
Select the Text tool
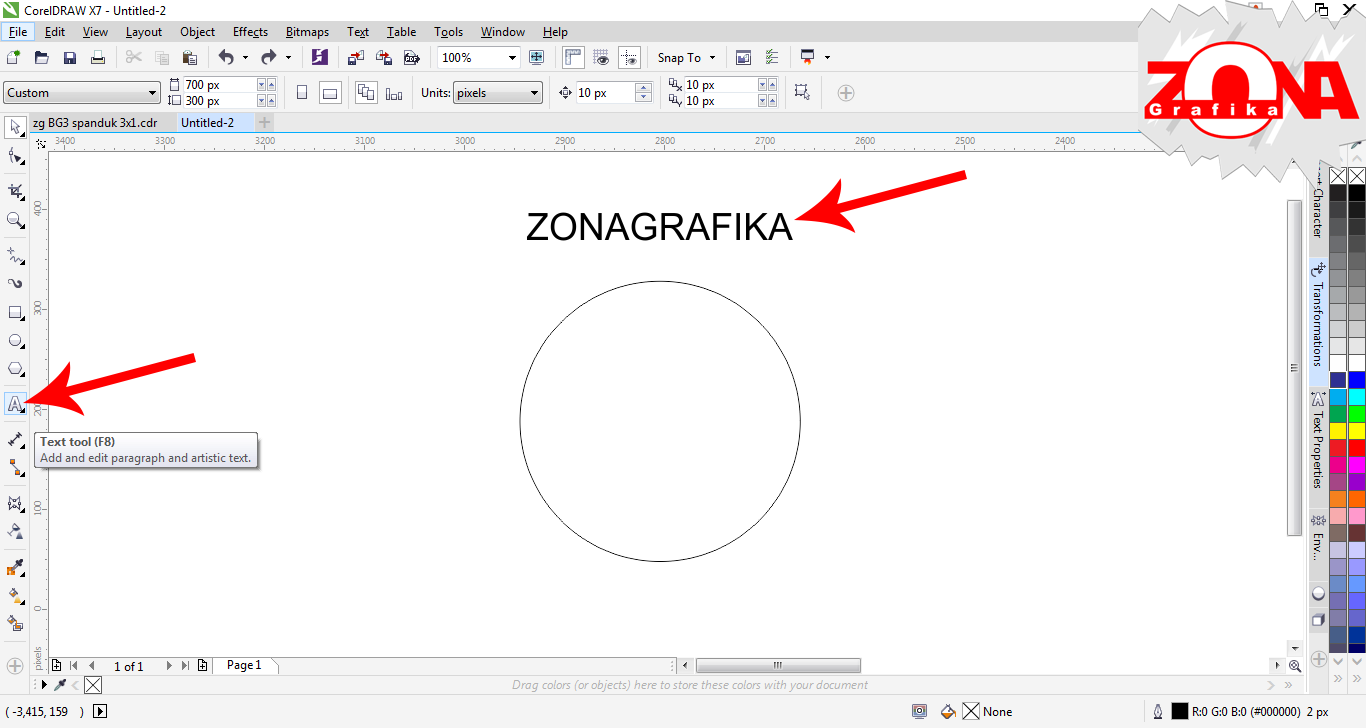click(15, 404)
